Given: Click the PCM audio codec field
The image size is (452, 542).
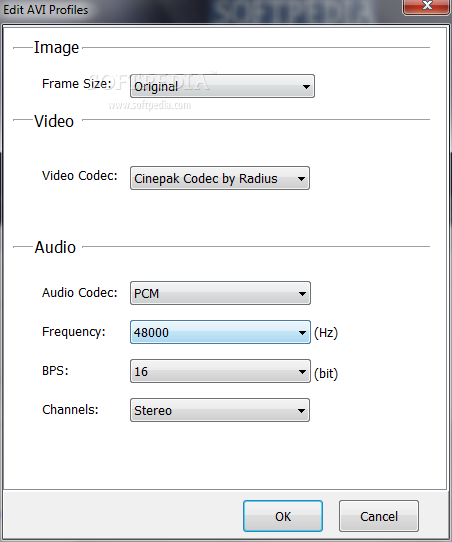Looking at the screenshot, I should 220,293.
